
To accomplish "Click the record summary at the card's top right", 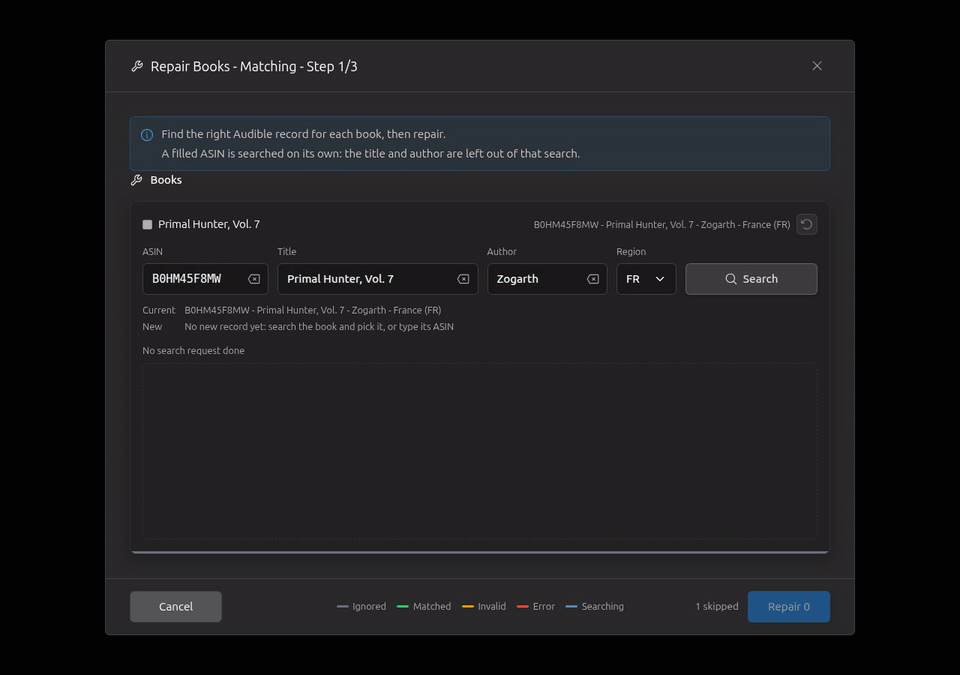I will [x=662, y=225].
